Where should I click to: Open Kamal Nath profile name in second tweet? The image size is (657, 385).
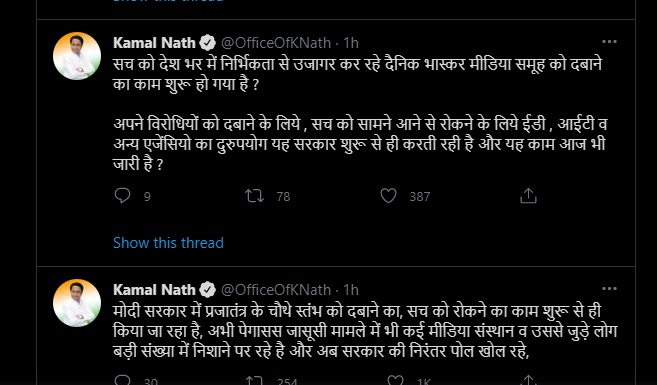(x=154, y=290)
